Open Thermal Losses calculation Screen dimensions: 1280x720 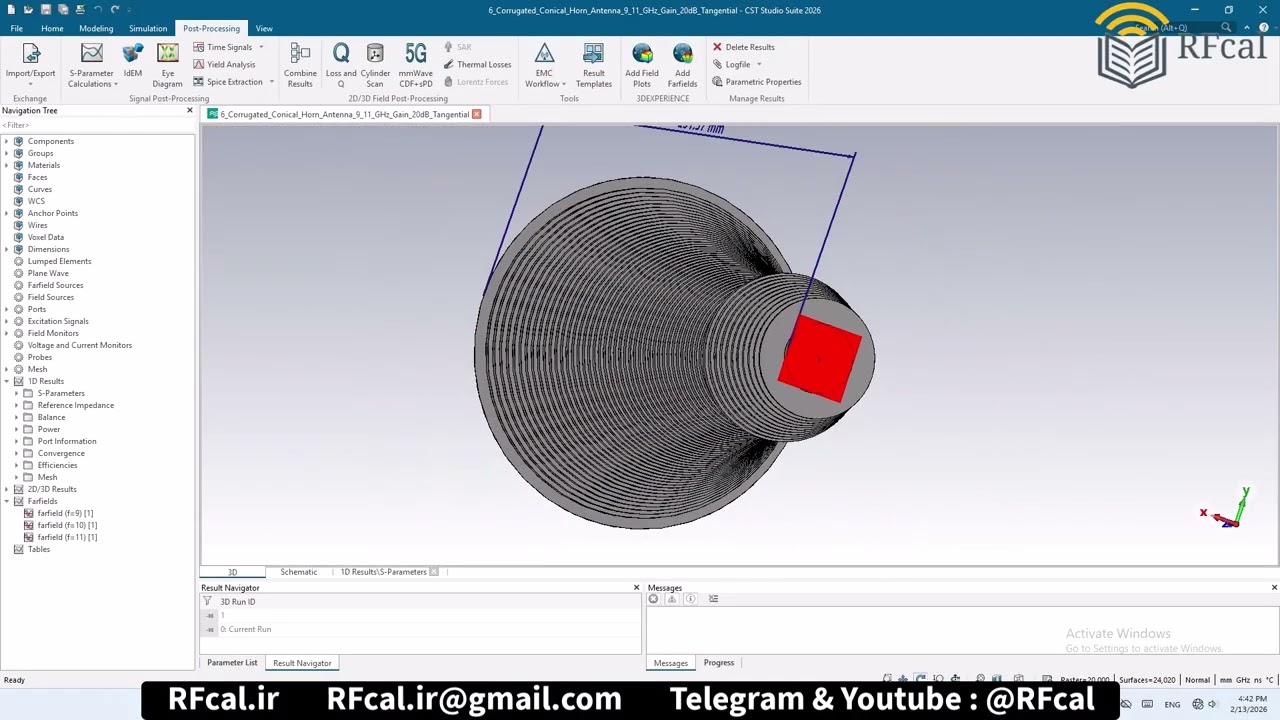(477, 65)
